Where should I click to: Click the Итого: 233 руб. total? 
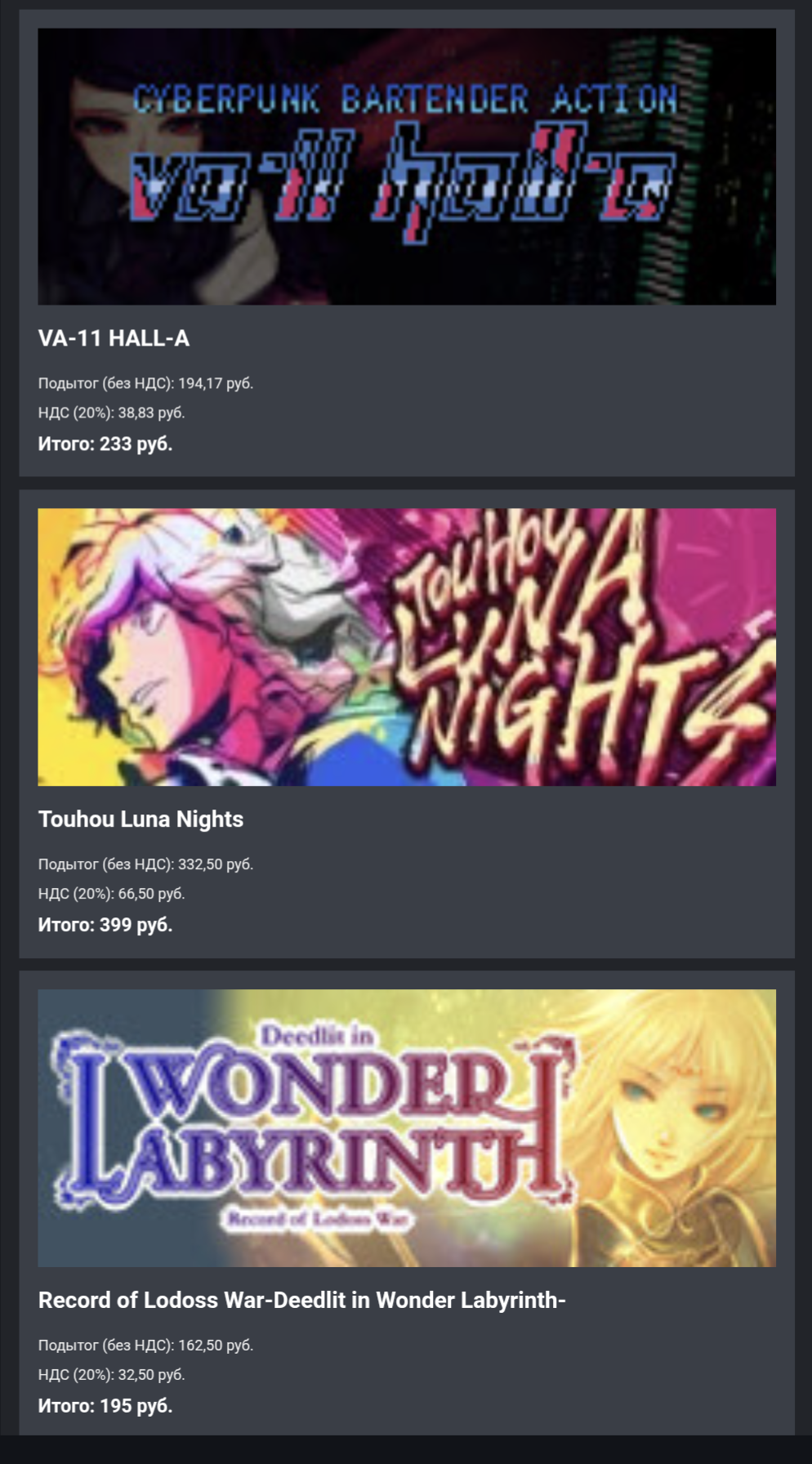pyautogui.click(x=105, y=444)
